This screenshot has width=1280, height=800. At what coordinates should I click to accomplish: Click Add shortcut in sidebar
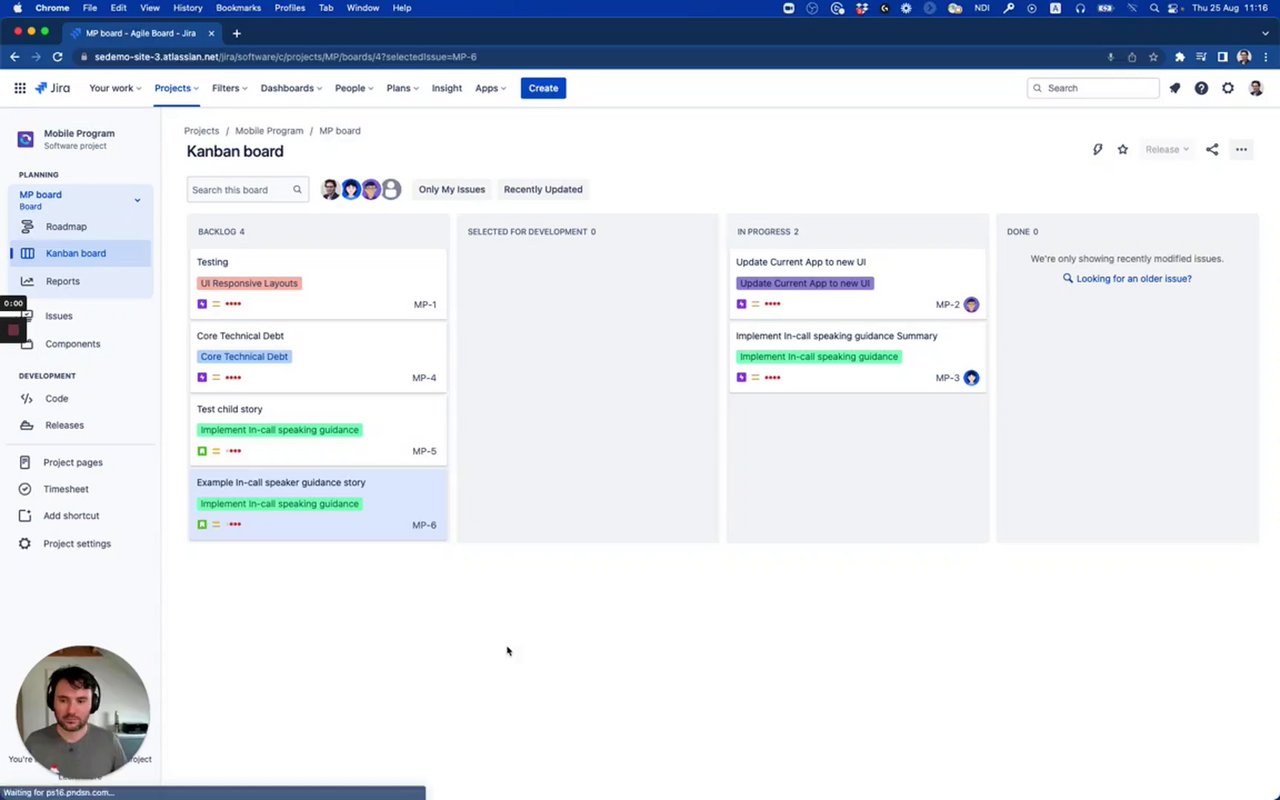click(x=80, y=516)
